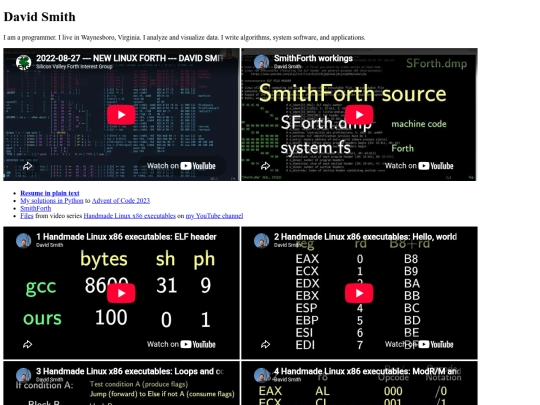Click 'David Smith' channel name under ELF header
540x405 pixels.
(x=50, y=245)
